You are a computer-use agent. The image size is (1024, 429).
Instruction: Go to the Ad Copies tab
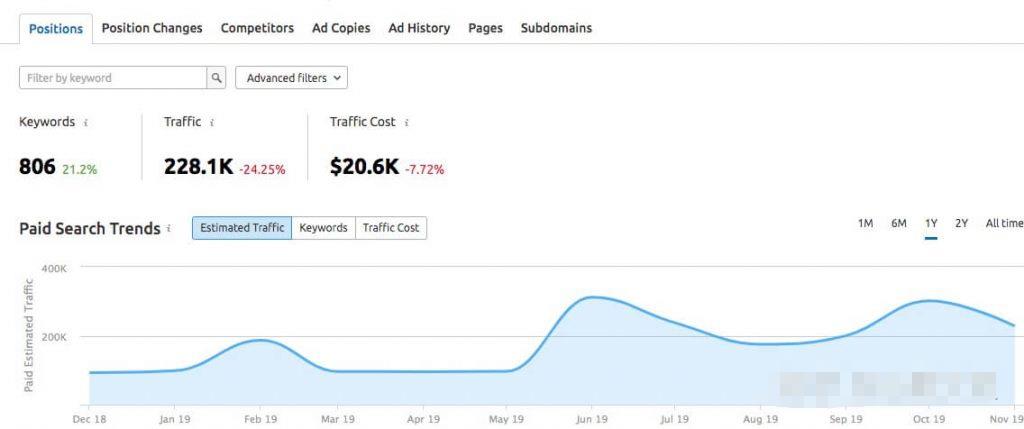click(341, 28)
